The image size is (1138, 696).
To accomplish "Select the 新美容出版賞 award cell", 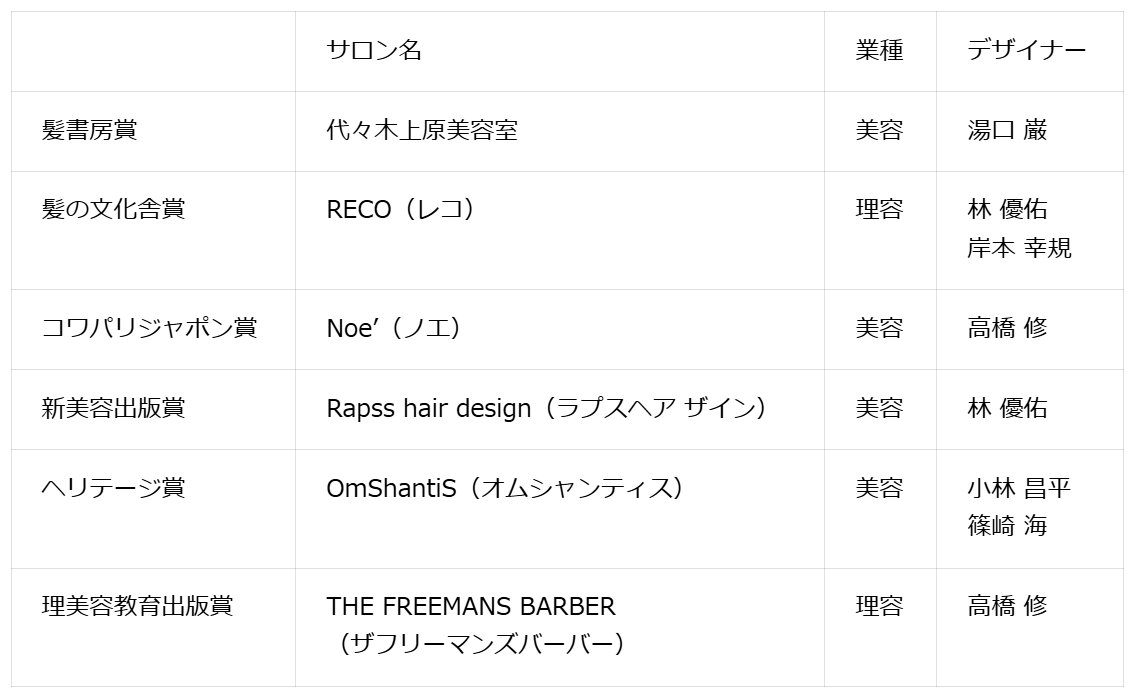I will 113,408.
